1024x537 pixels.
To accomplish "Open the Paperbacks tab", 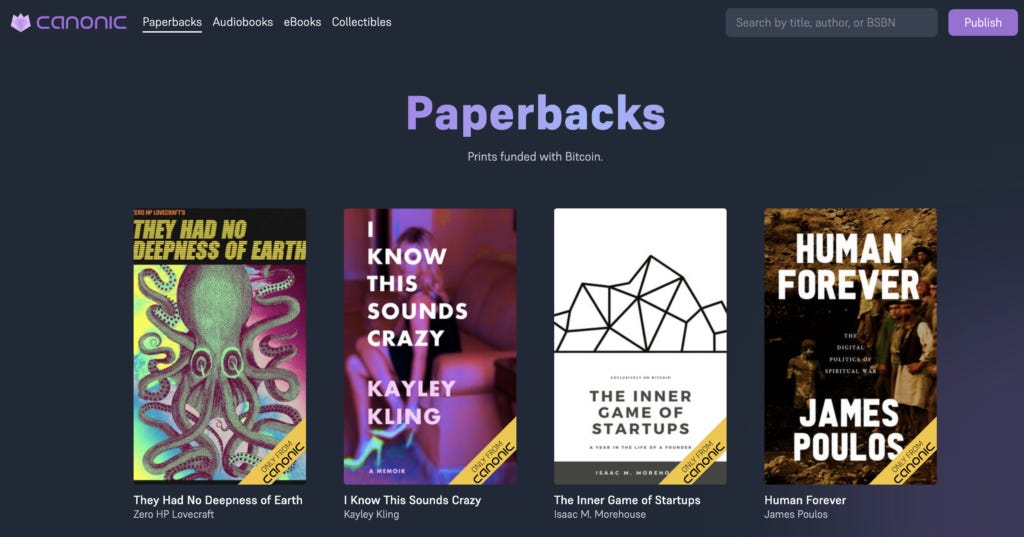I will pos(172,22).
